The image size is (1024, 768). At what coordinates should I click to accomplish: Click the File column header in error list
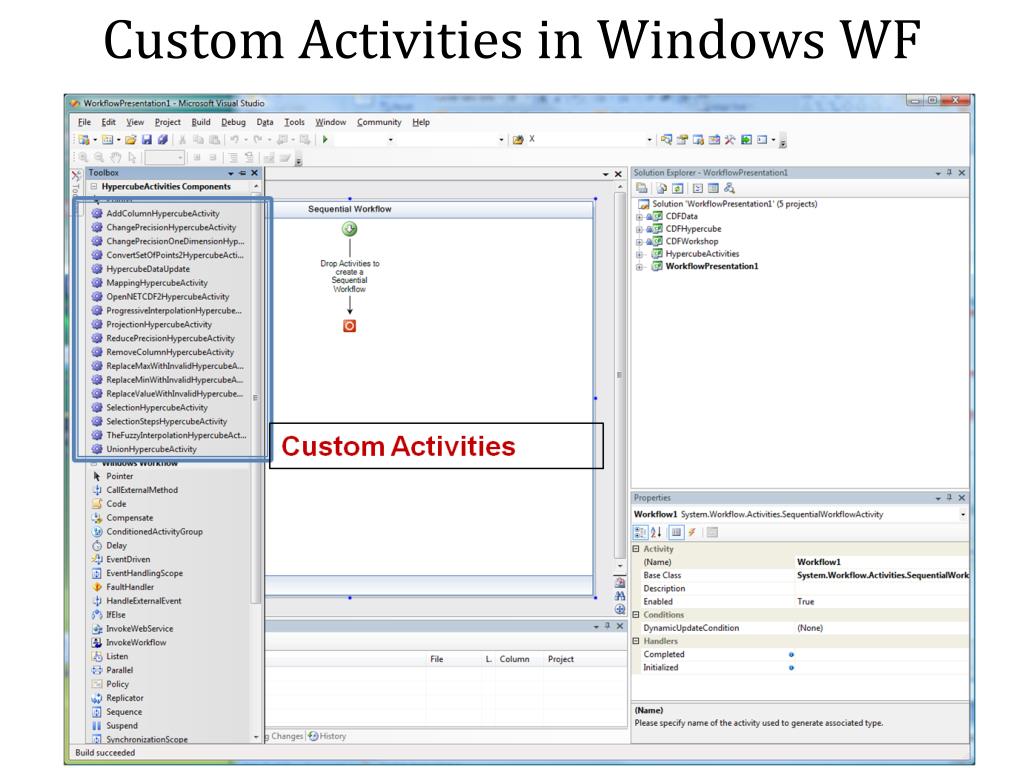[x=436, y=659]
